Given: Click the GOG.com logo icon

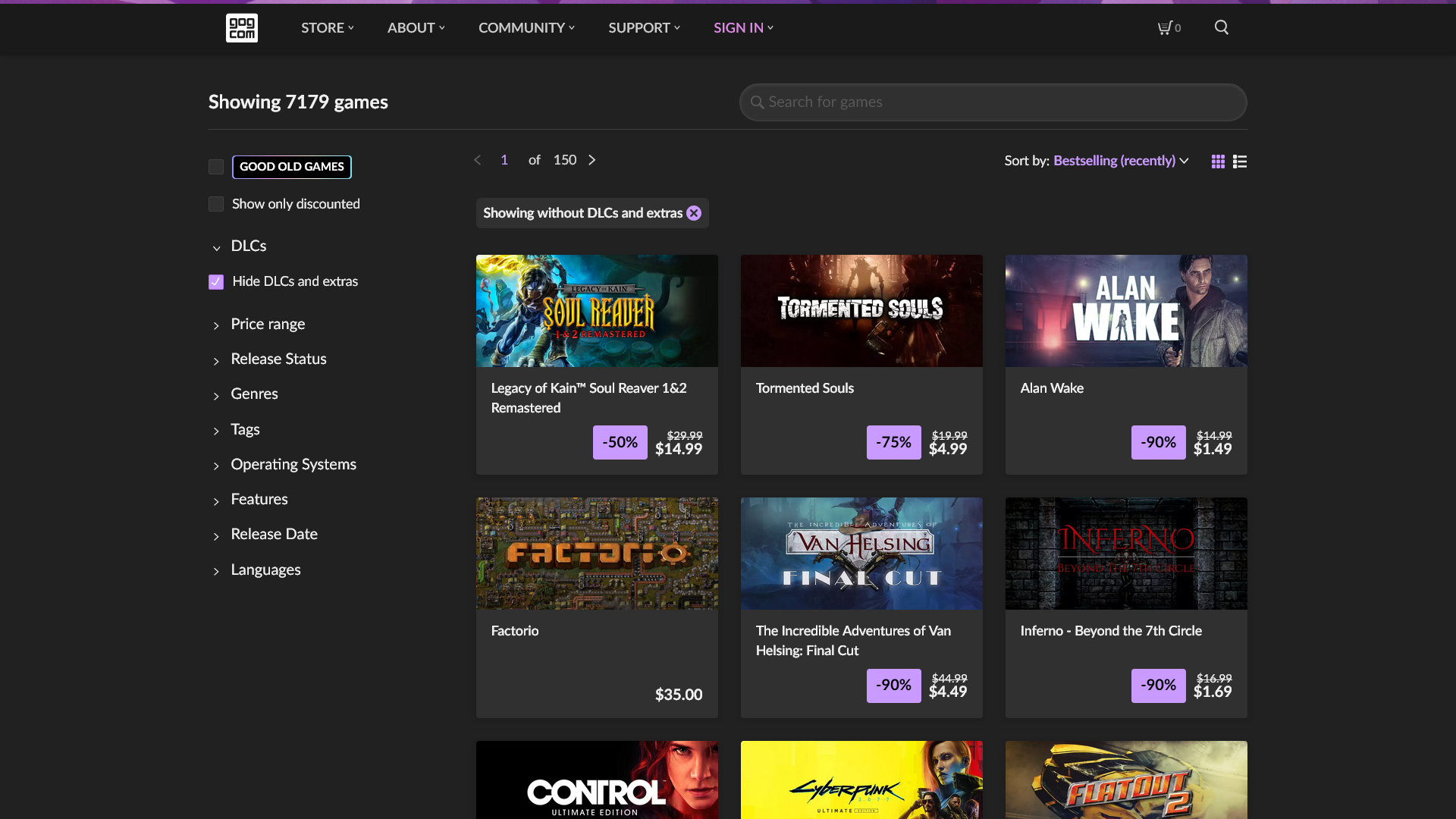Looking at the screenshot, I should coord(241,28).
